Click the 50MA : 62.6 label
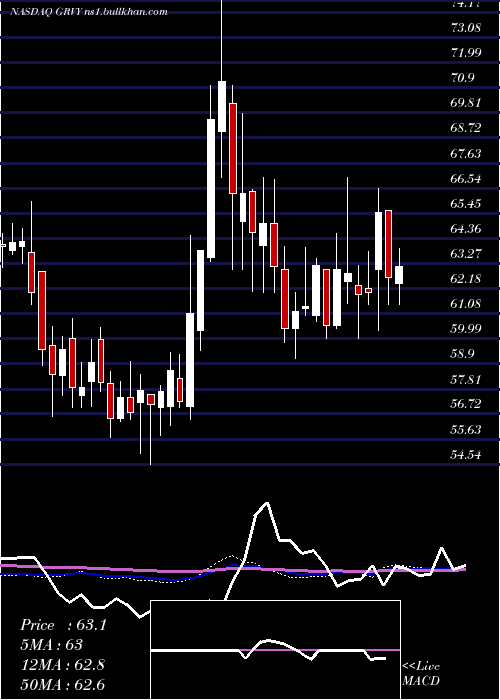Screen dimensions: 500x700 [62, 684]
